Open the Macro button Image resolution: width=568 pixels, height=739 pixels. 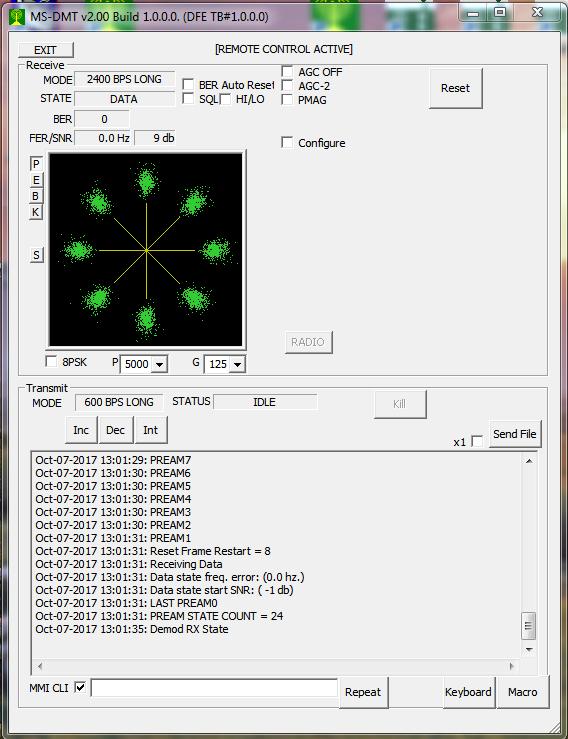pyautogui.click(x=523, y=692)
